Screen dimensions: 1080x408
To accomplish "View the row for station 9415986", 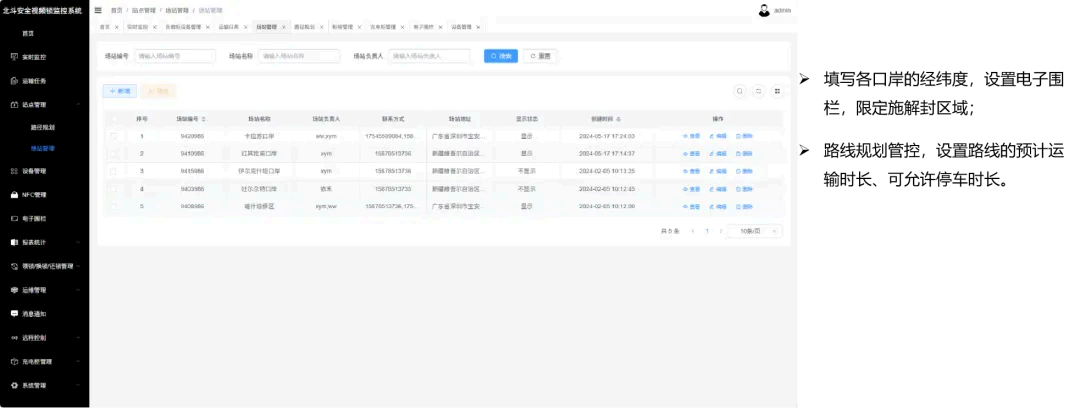I will click(691, 171).
